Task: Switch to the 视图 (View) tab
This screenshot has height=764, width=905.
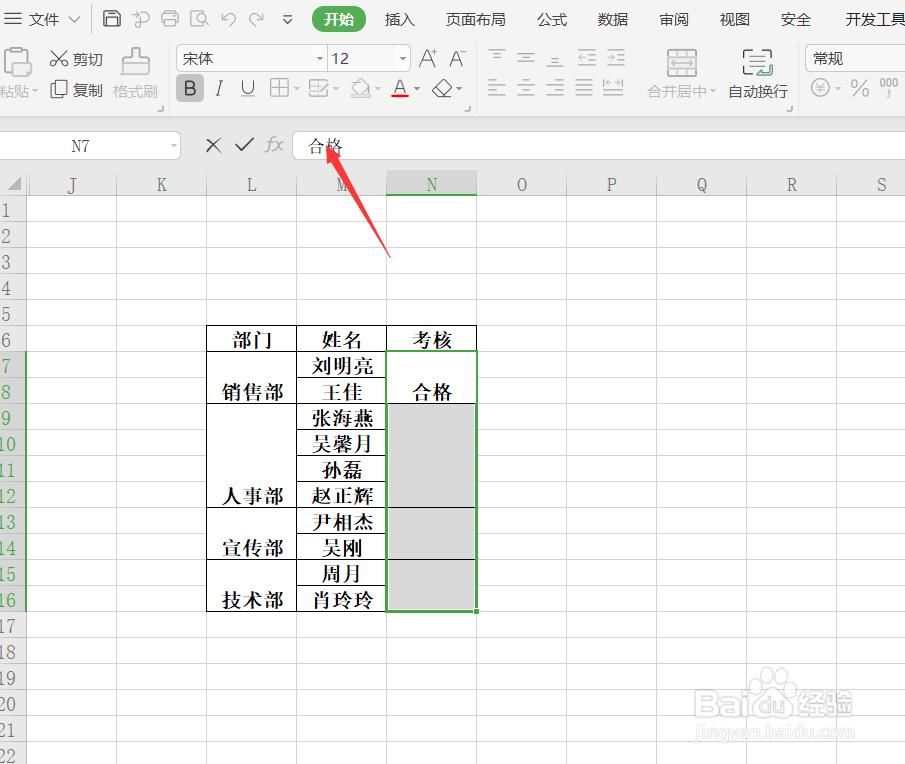Action: pyautogui.click(x=734, y=20)
